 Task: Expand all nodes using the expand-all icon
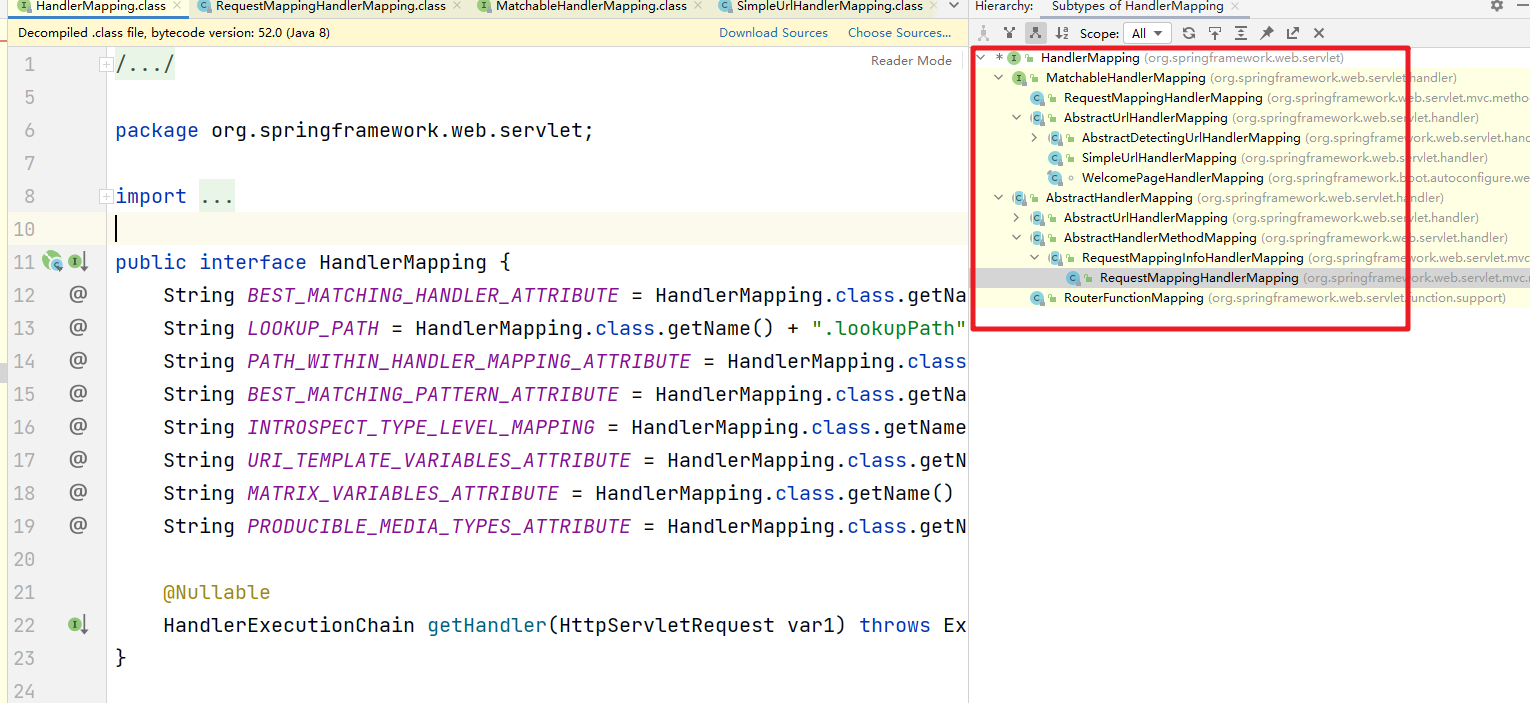click(1241, 32)
